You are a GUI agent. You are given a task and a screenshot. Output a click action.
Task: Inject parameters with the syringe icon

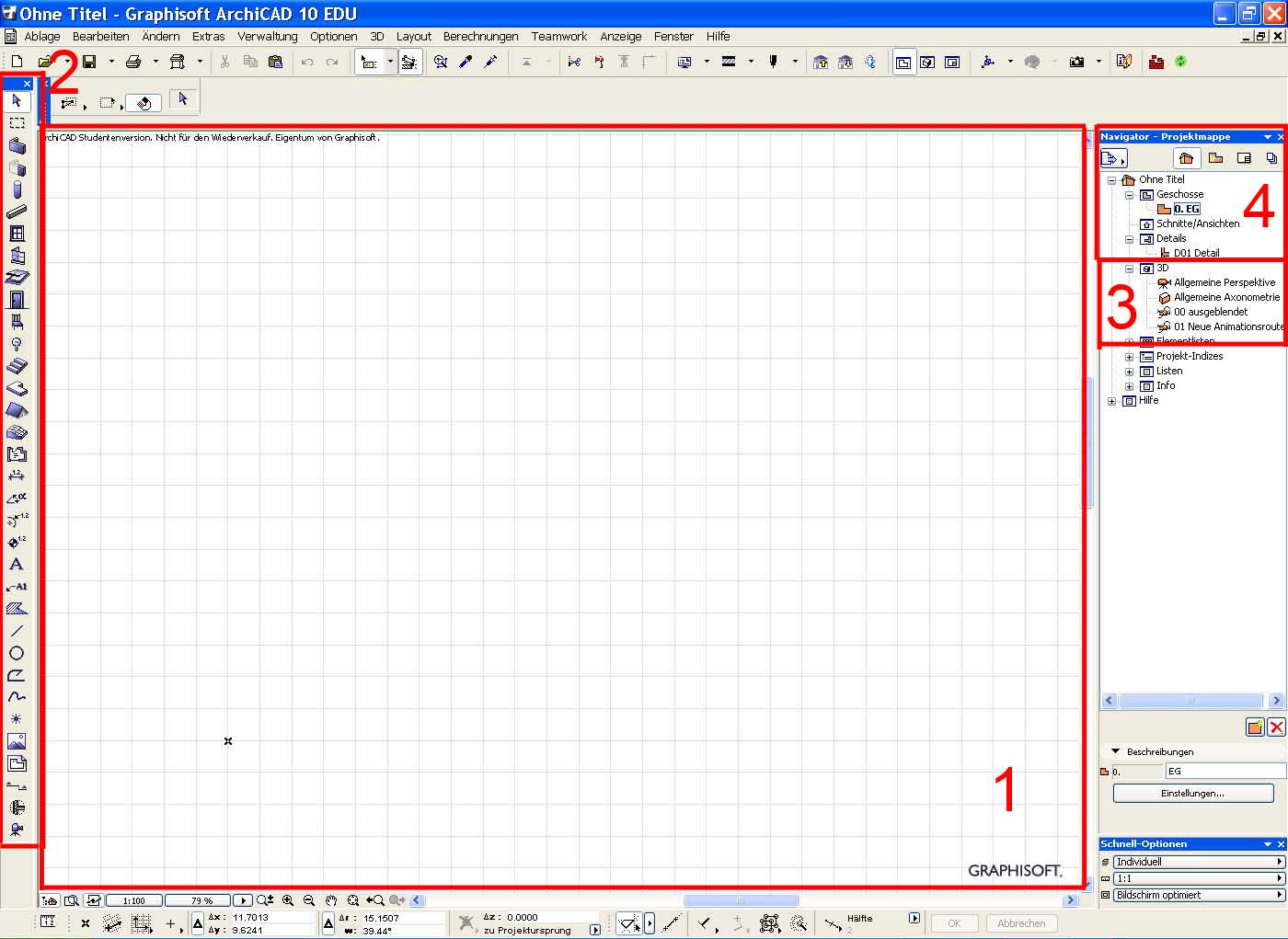[x=491, y=62]
